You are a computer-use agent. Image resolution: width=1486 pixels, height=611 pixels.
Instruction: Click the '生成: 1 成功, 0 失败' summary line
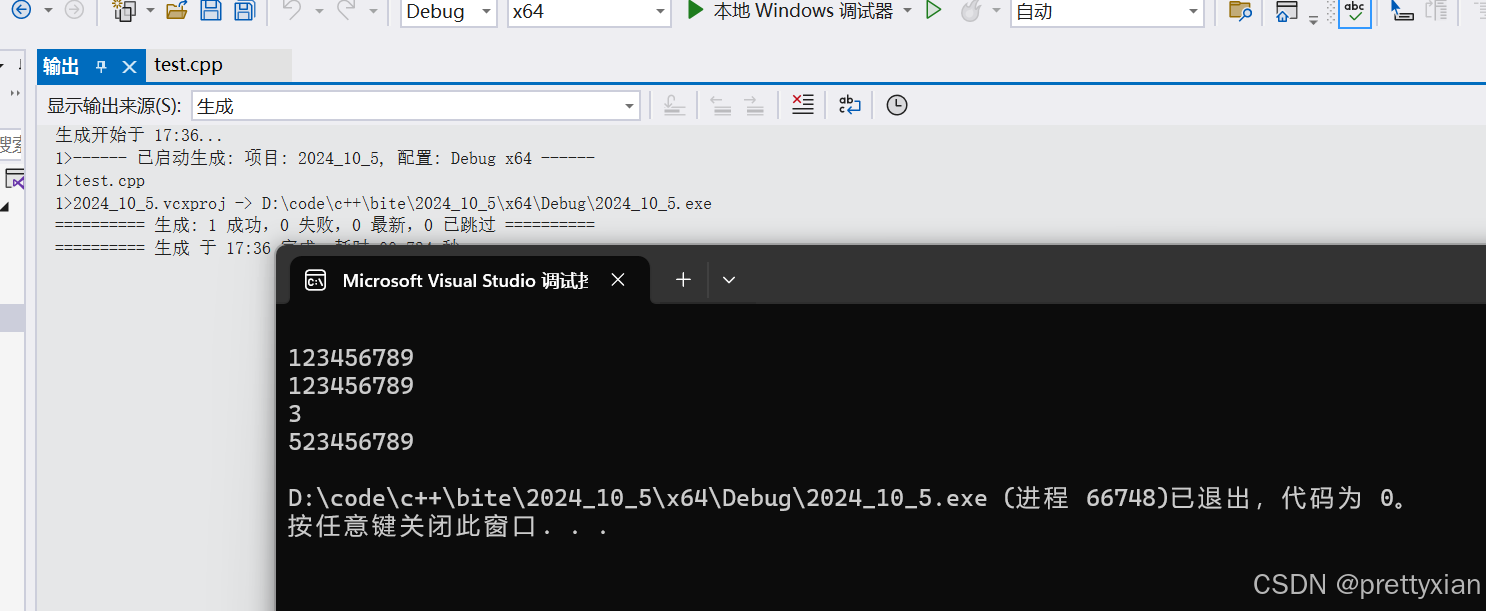click(x=325, y=226)
